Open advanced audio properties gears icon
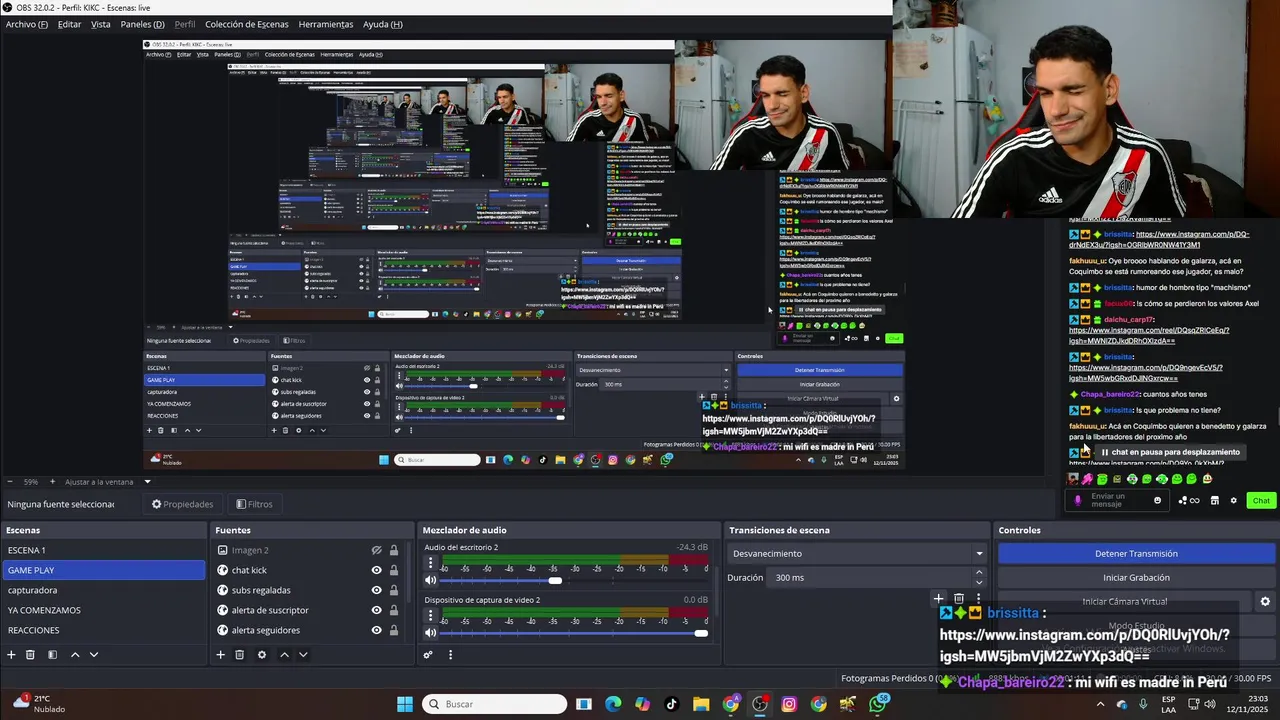1280x720 pixels. pyautogui.click(x=428, y=655)
